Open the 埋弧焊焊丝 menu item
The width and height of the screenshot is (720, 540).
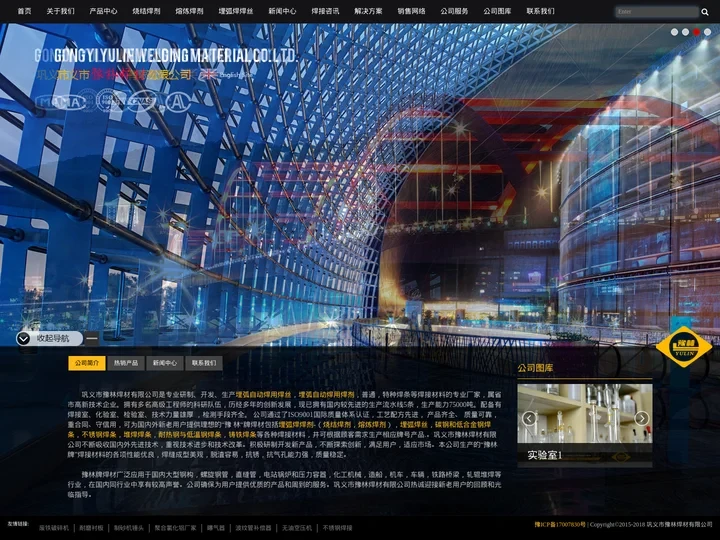(236, 11)
